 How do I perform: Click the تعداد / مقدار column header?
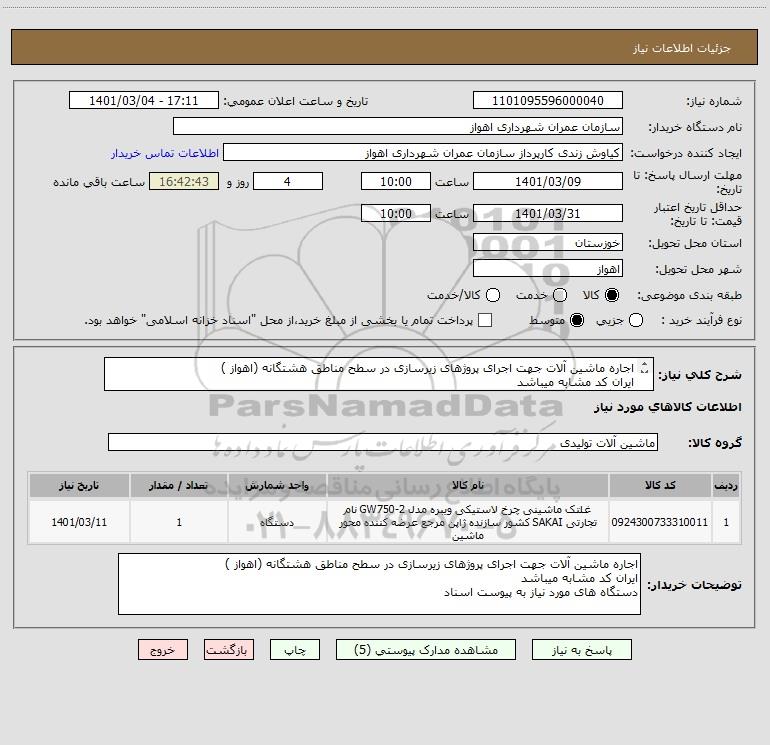[179, 485]
